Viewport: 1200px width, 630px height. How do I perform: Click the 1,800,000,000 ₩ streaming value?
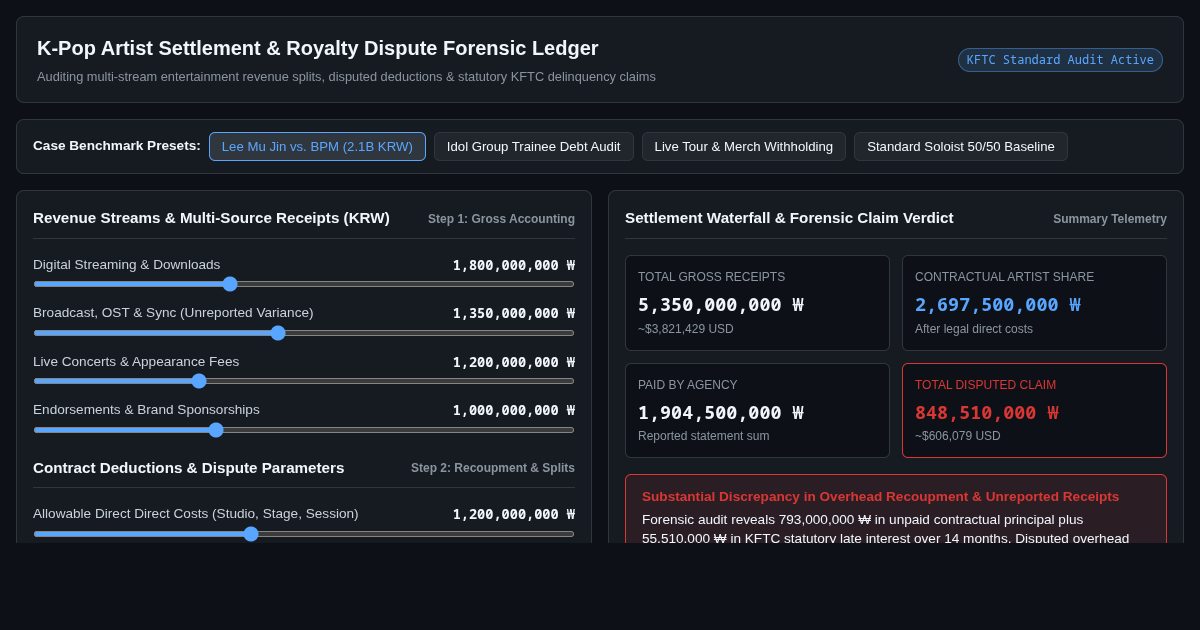click(514, 265)
